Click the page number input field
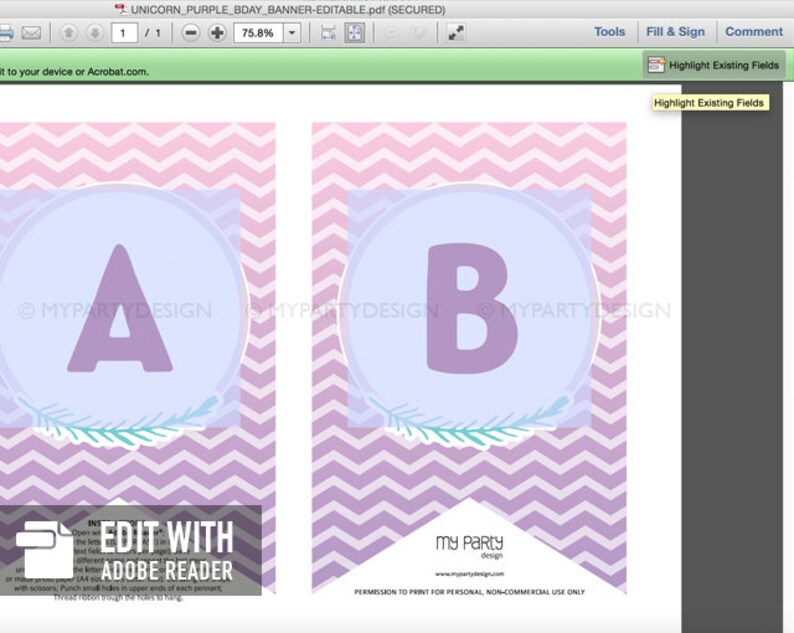Image resolution: width=794 pixels, height=633 pixels. point(124,33)
